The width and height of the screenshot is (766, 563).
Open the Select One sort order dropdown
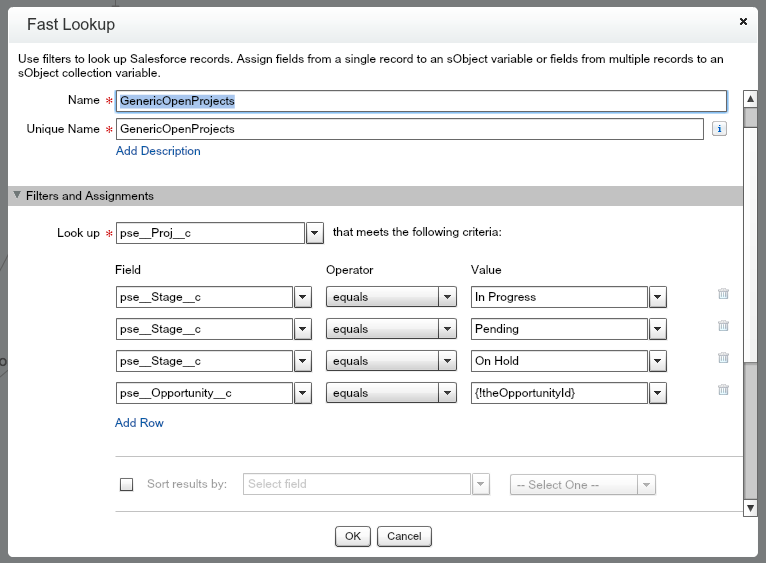646,485
